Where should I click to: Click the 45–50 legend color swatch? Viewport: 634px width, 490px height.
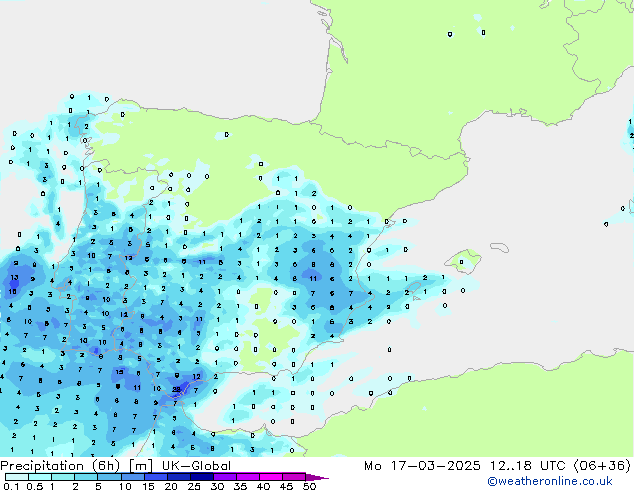(294, 477)
